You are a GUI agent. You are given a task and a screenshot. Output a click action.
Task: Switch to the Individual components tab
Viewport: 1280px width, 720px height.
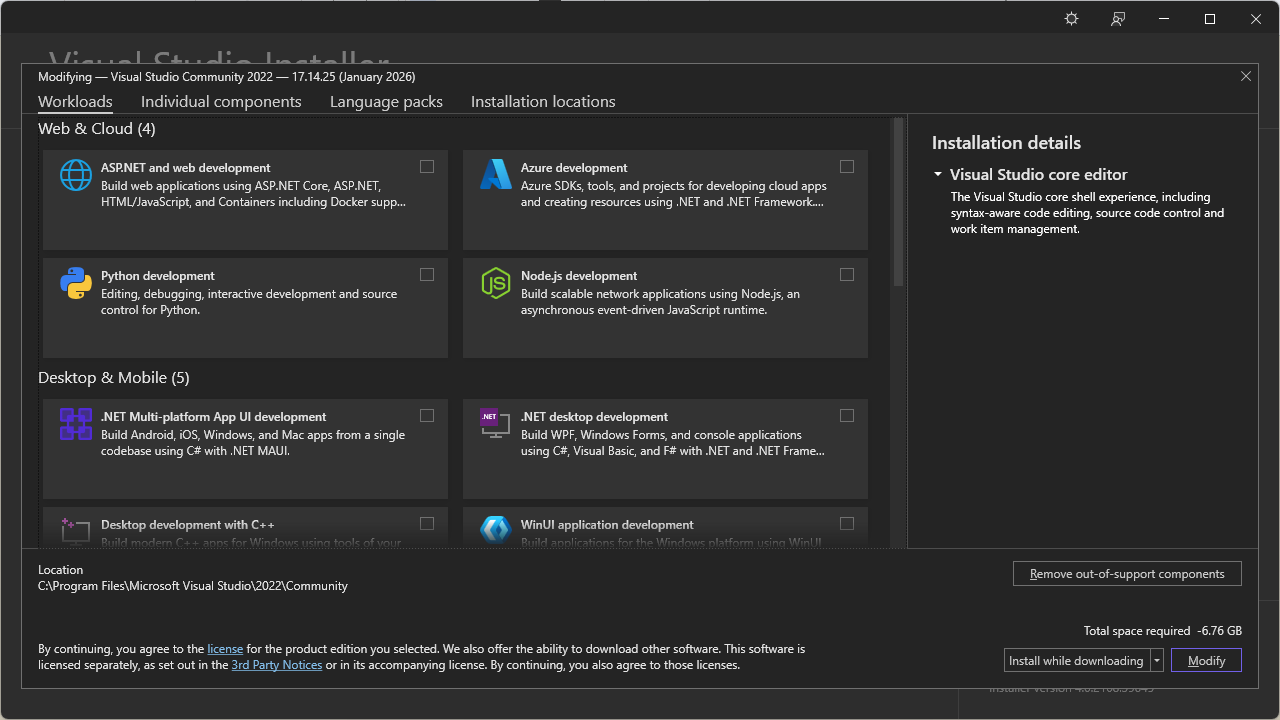[x=221, y=102]
